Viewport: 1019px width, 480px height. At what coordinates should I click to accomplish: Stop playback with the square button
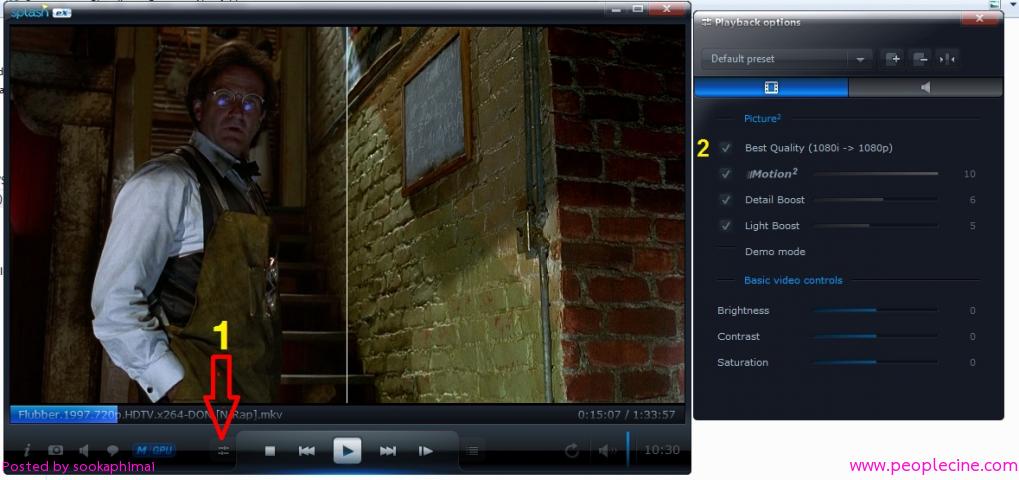tap(271, 451)
